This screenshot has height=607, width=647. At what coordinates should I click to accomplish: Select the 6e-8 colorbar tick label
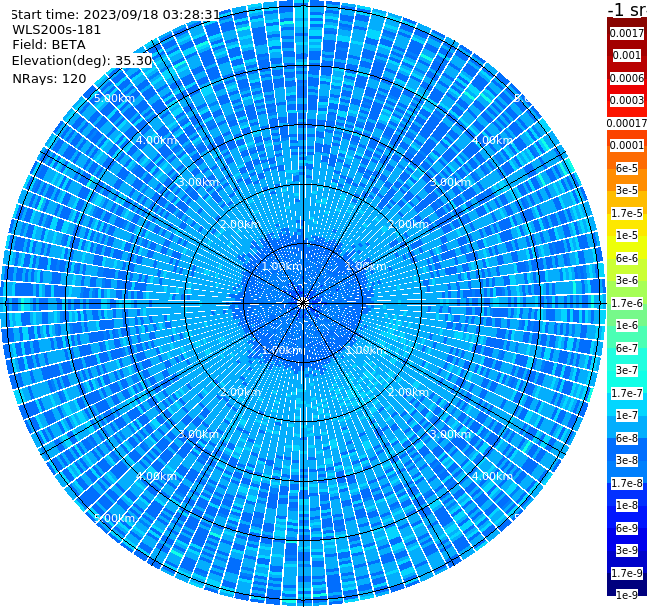pyautogui.click(x=627, y=438)
